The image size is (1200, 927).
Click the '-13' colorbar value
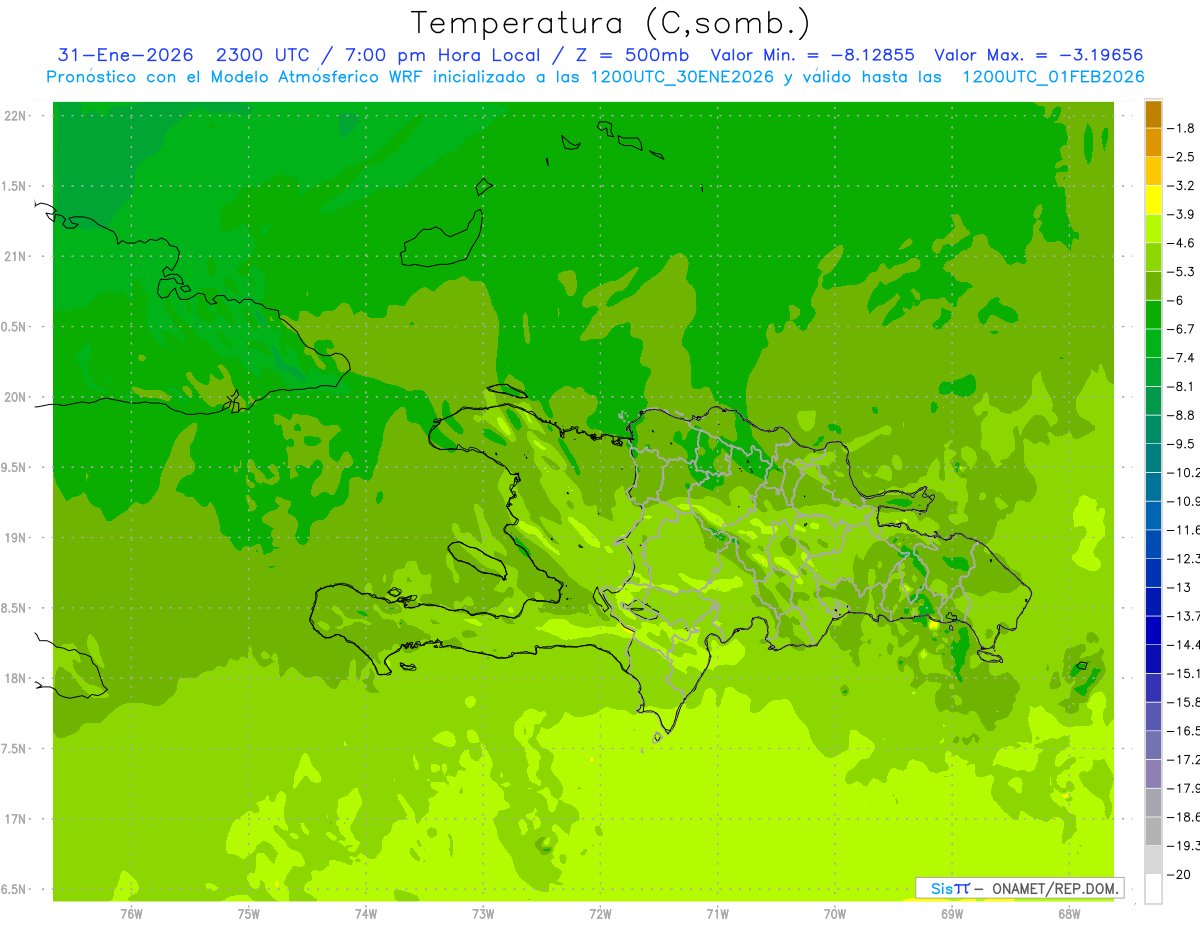click(x=1179, y=587)
